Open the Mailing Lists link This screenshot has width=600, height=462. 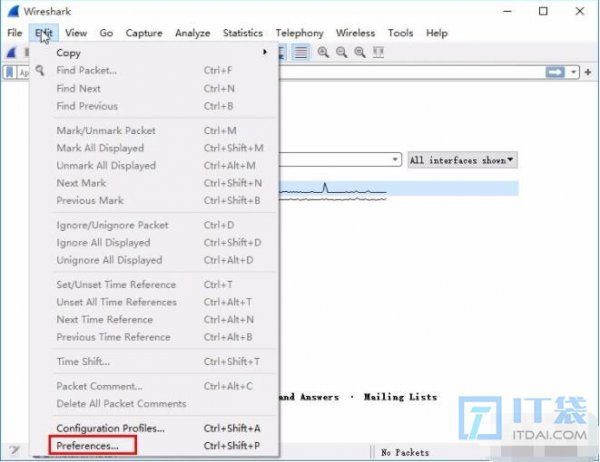[400, 397]
